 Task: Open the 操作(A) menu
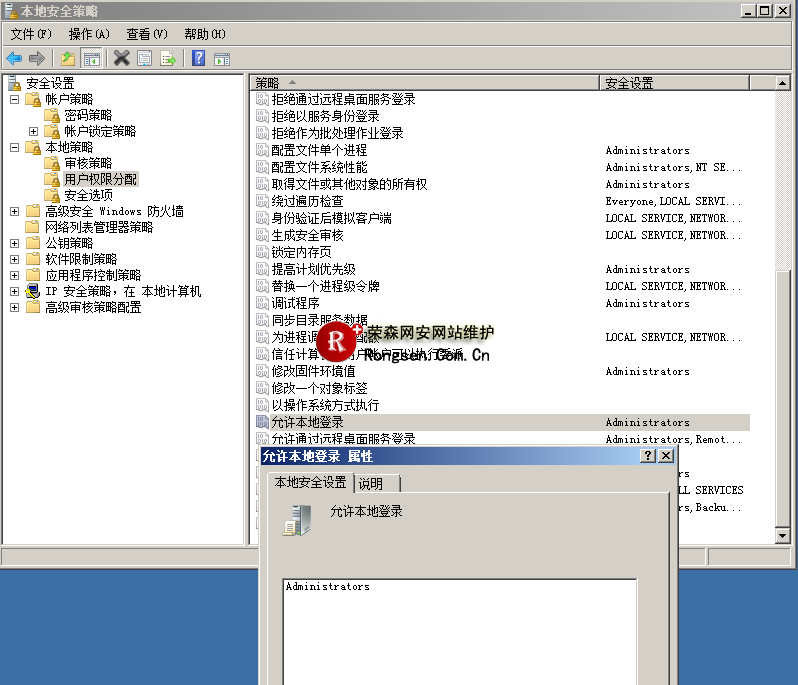tap(89, 34)
